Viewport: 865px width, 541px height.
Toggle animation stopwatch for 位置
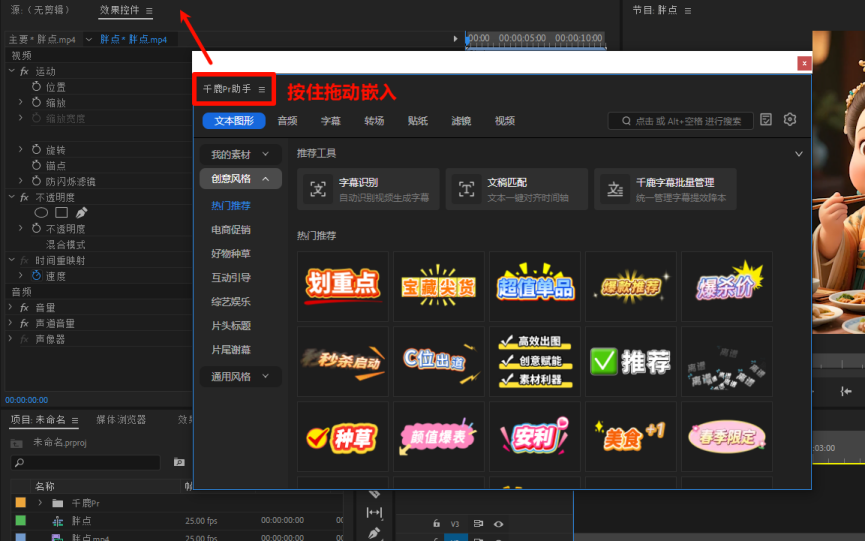pyautogui.click(x=36, y=87)
